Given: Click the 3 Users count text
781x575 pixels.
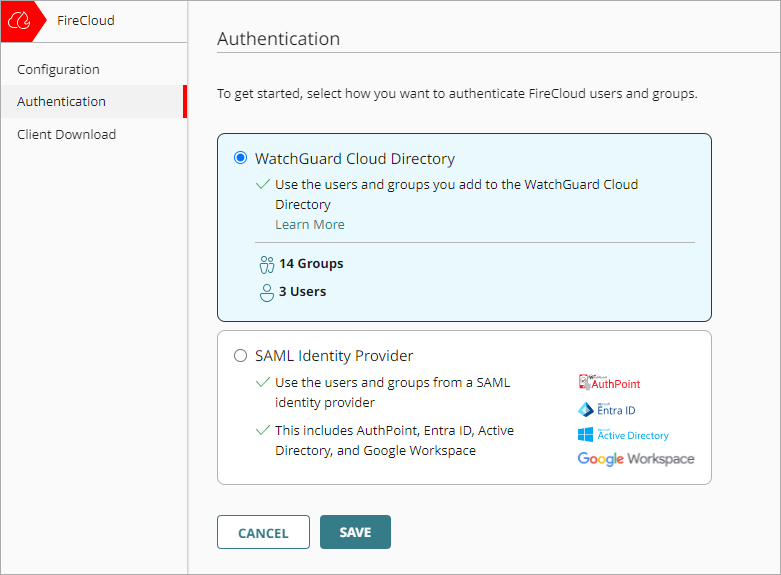Looking at the screenshot, I should 302,292.
